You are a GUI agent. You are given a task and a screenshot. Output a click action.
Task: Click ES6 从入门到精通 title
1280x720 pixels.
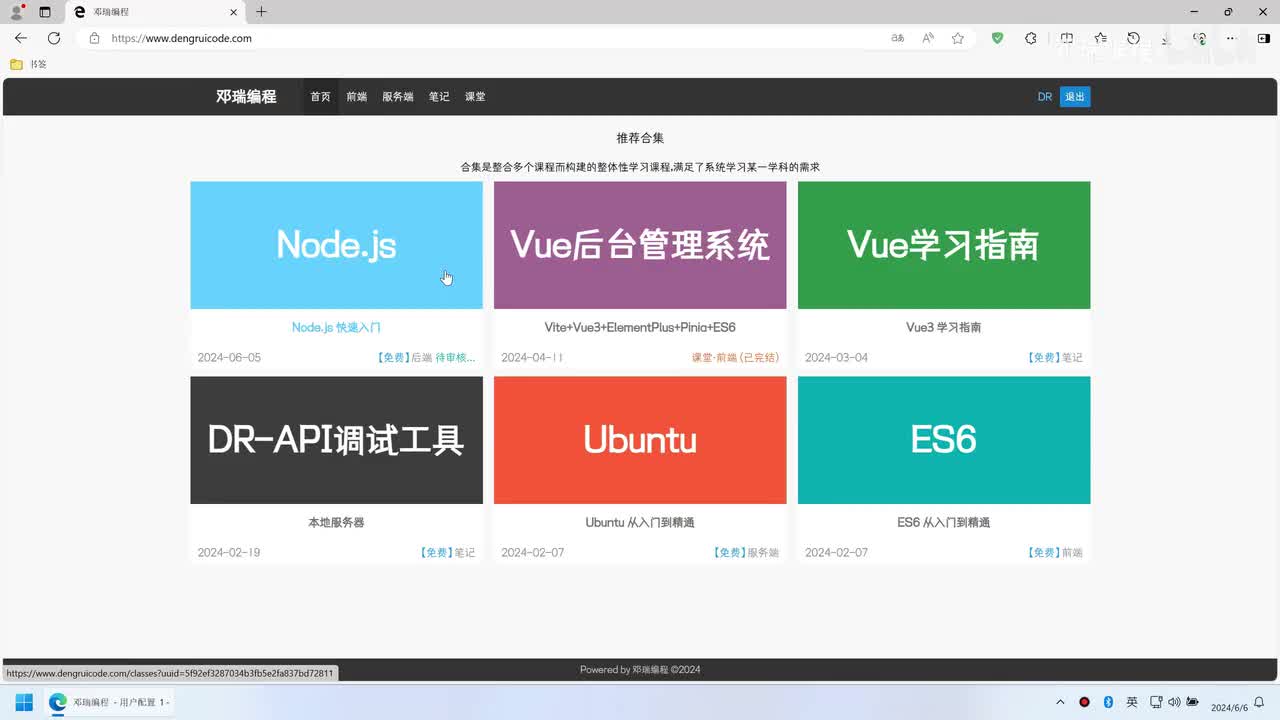(x=944, y=522)
